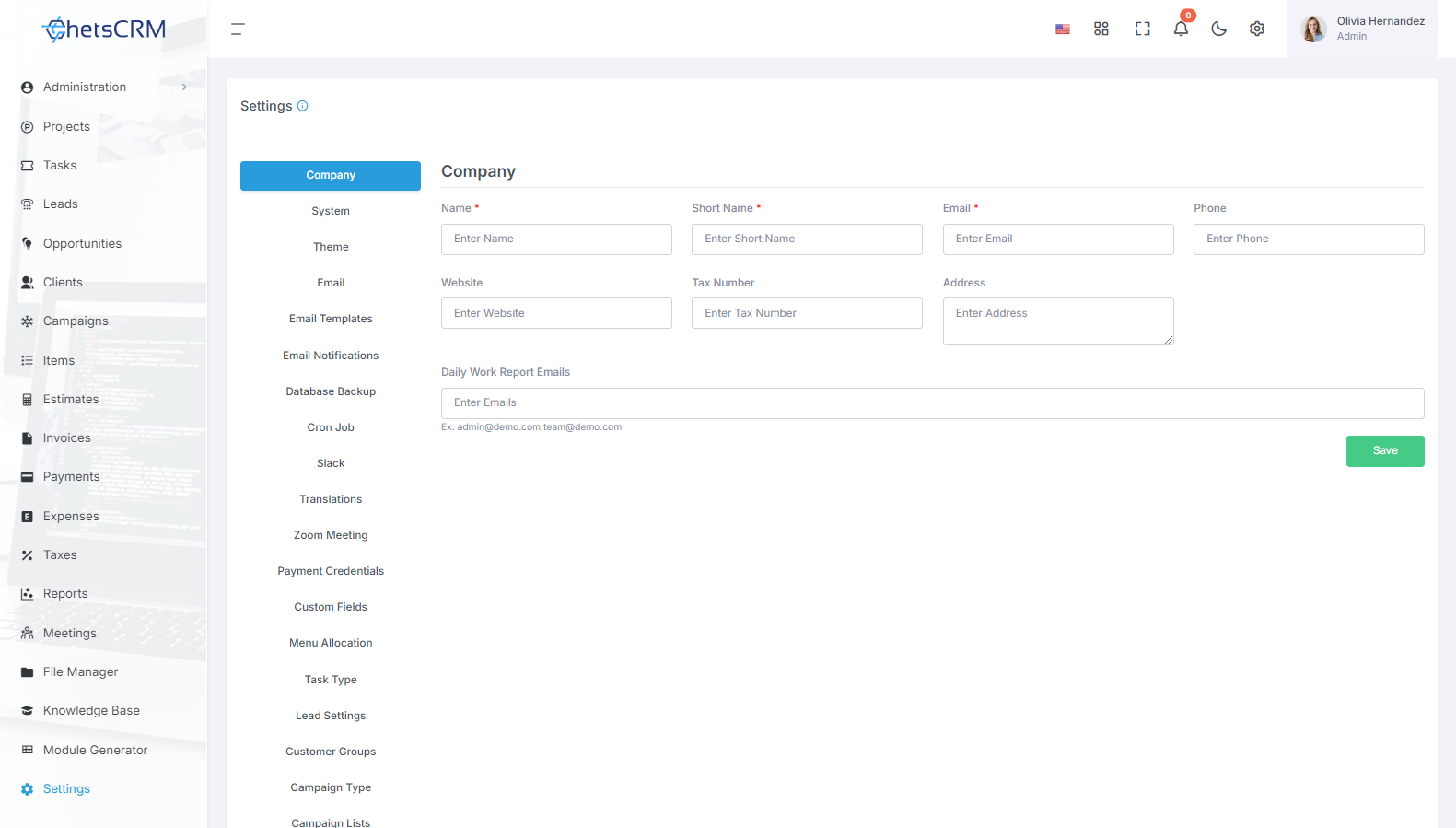This screenshot has height=828, width=1456.
Task: Open the Email settings tab
Action: coord(331,284)
